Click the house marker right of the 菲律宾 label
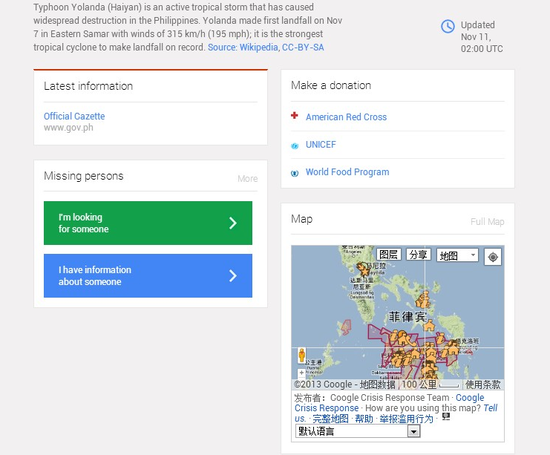Image resolution: width=550 pixels, height=455 pixels. (x=429, y=325)
